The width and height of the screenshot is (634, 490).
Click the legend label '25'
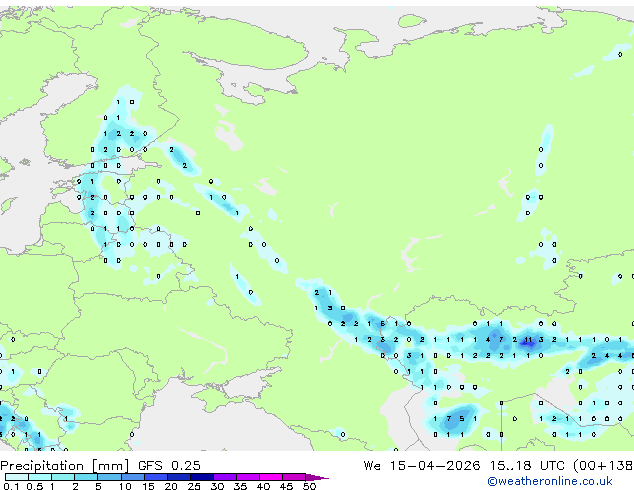(x=194, y=486)
